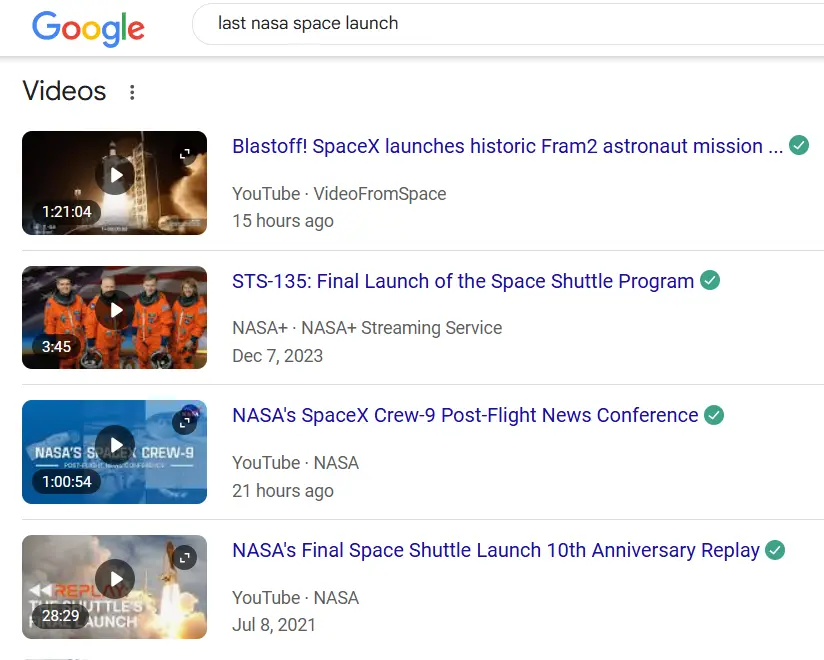Click the verified badge after the Fram2 title
Screen dimensions: 824x660
799,146
